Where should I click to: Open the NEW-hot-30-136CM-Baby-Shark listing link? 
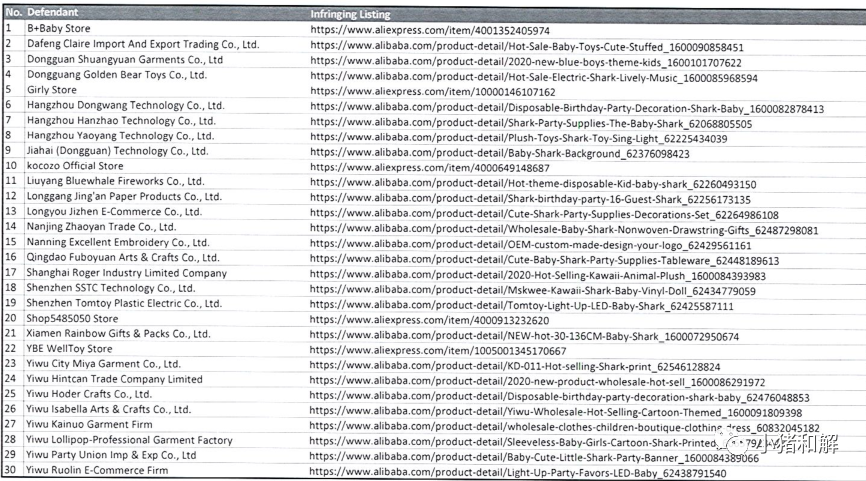coord(524,336)
